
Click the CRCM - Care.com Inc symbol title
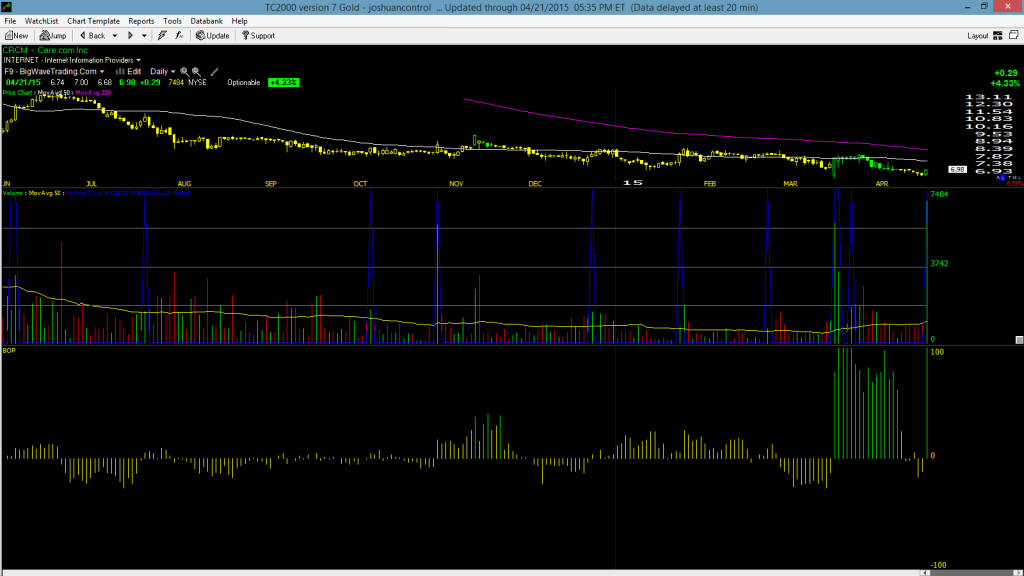[45, 50]
